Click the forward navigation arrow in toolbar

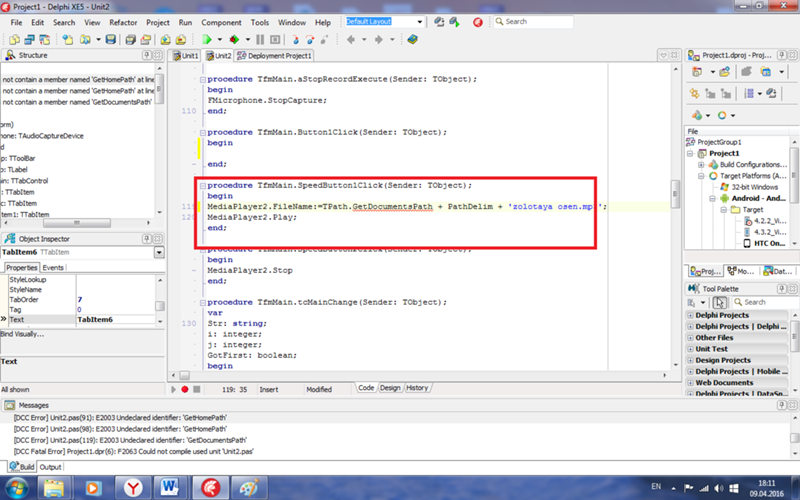coord(379,39)
